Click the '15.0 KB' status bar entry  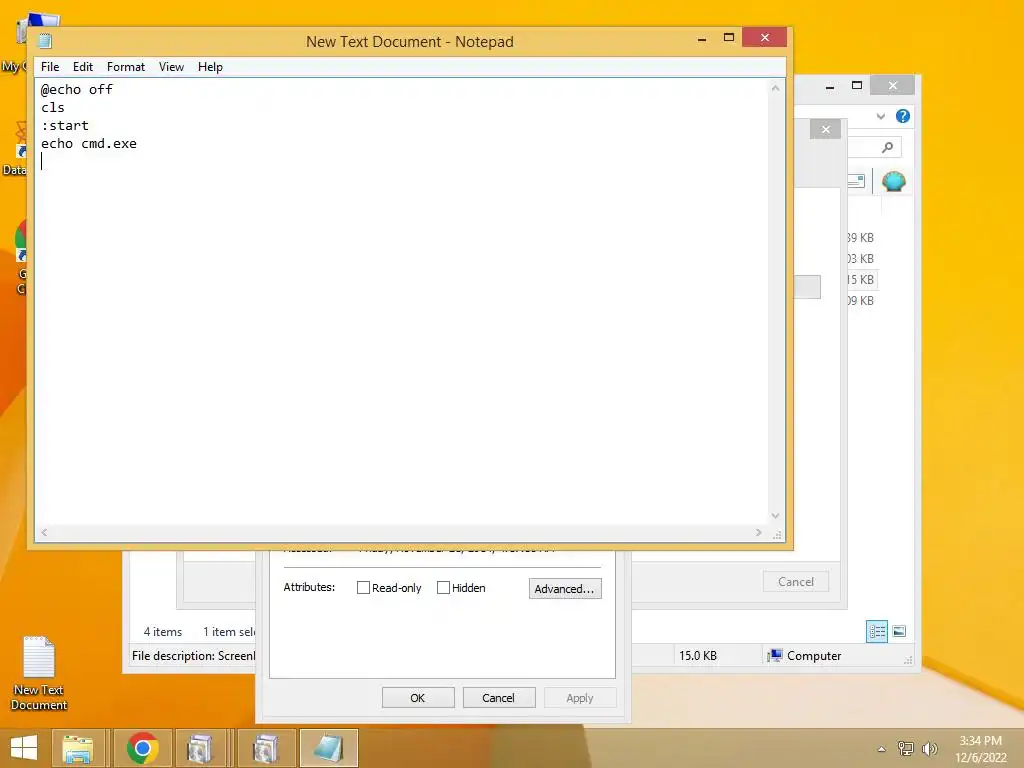coord(697,656)
